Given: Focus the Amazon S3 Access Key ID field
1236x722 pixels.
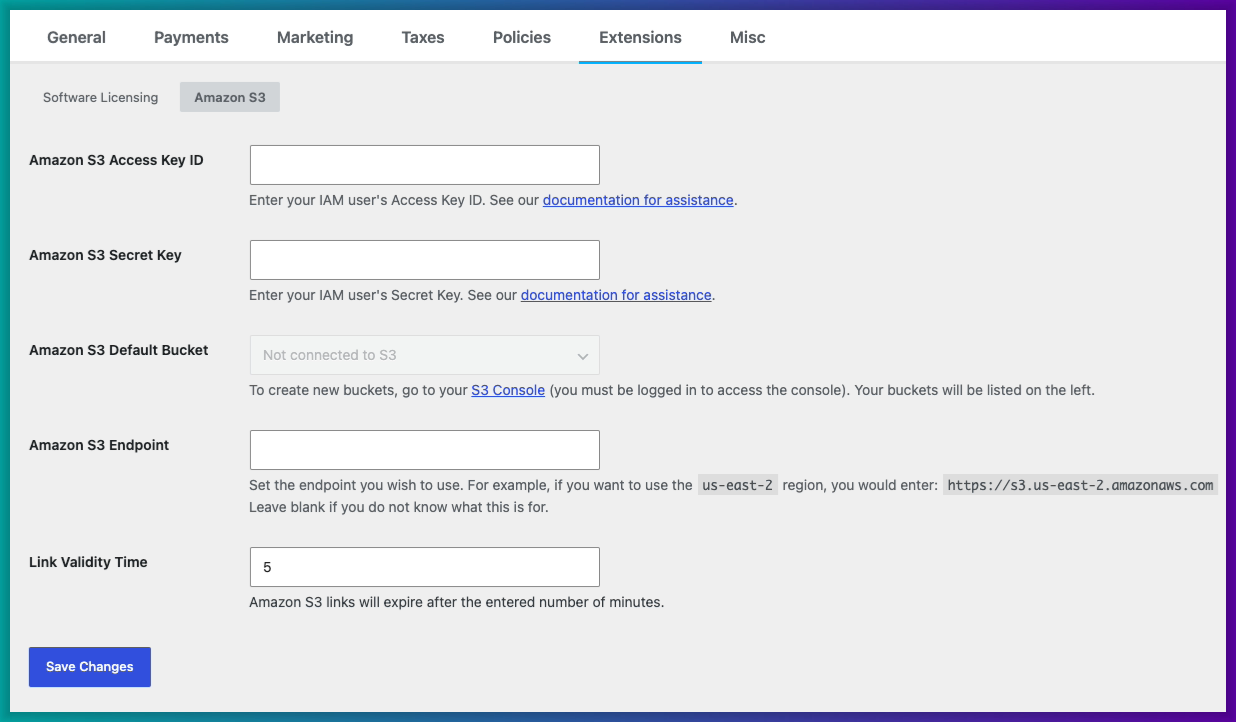Looking at the screenshot, I should tap(424, 165).
